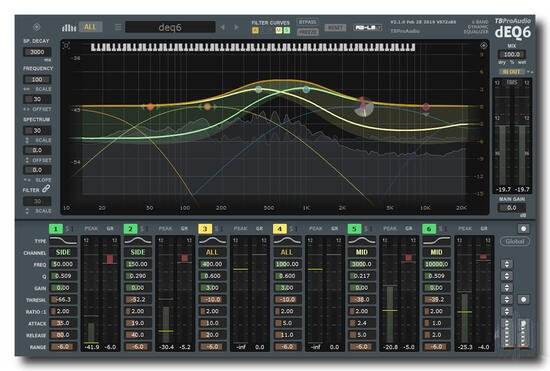Solo band 1 with S button

click(x=67, y=229)
